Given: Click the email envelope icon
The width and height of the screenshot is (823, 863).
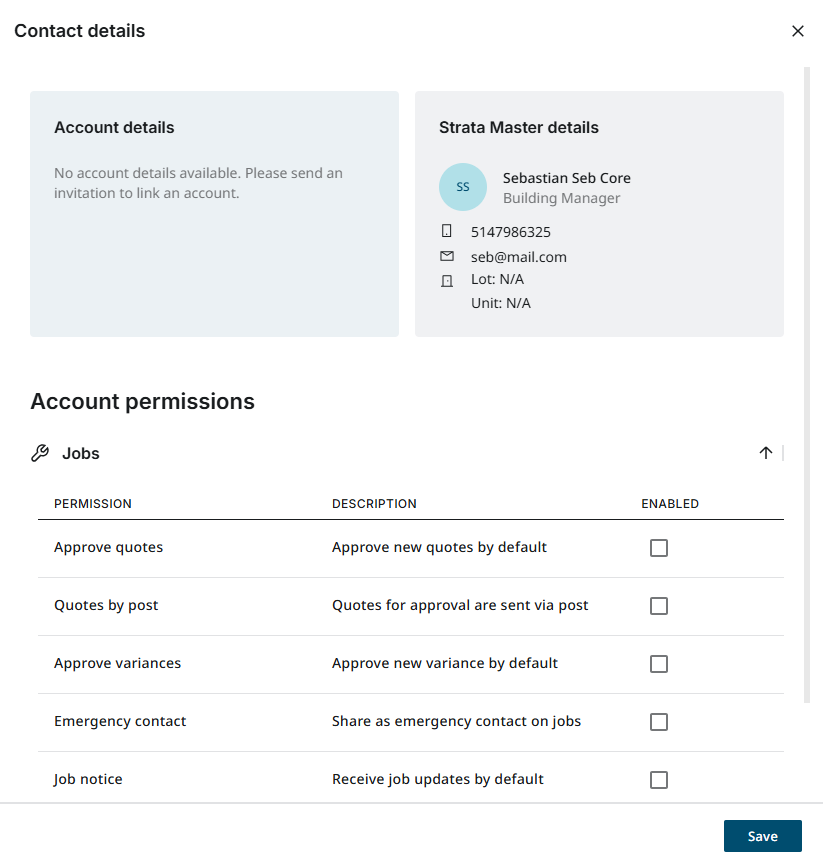Looking at the screenshot, I should click(446, 256).
